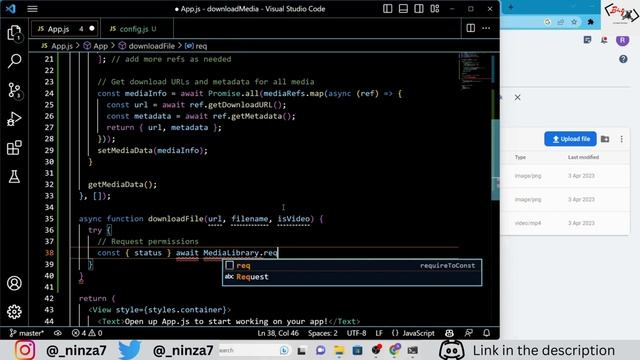Open the VS Code hamburger menu
Image resolution: width=640 pixels, height=360 pixels.
32,9
